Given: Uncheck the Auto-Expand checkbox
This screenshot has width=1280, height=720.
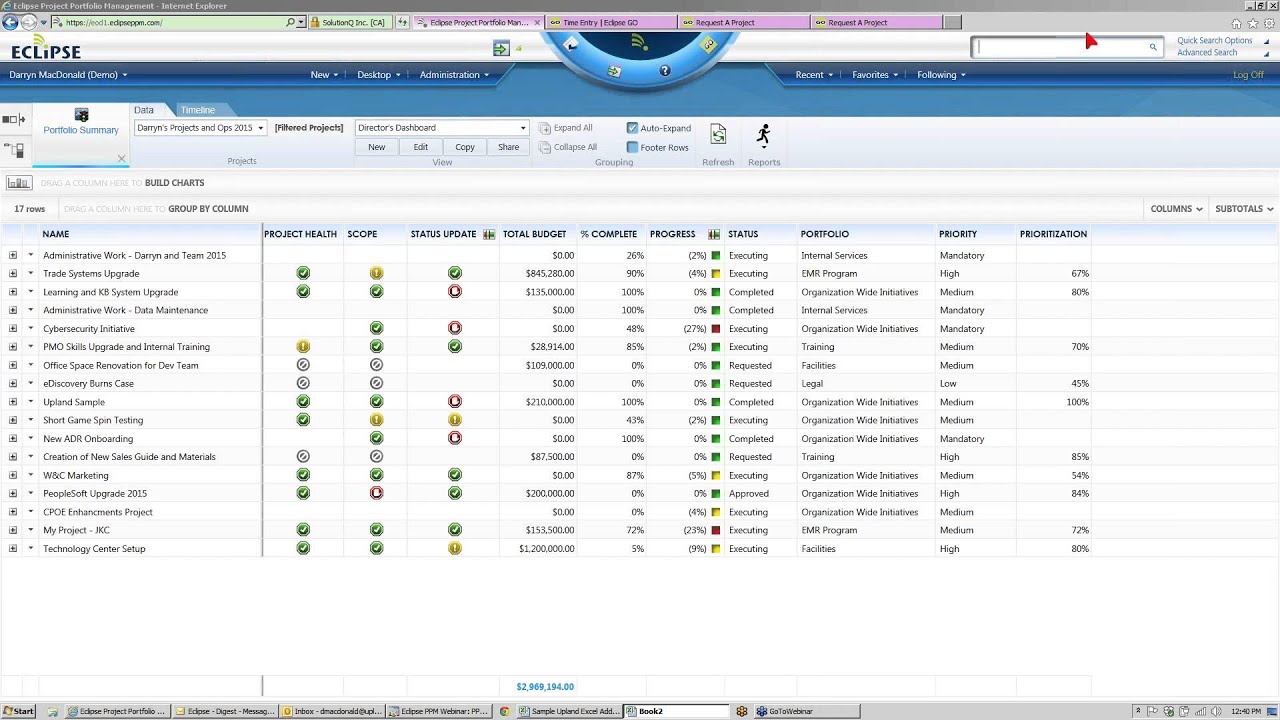Looking at the screenshot, I should (632, 128).
